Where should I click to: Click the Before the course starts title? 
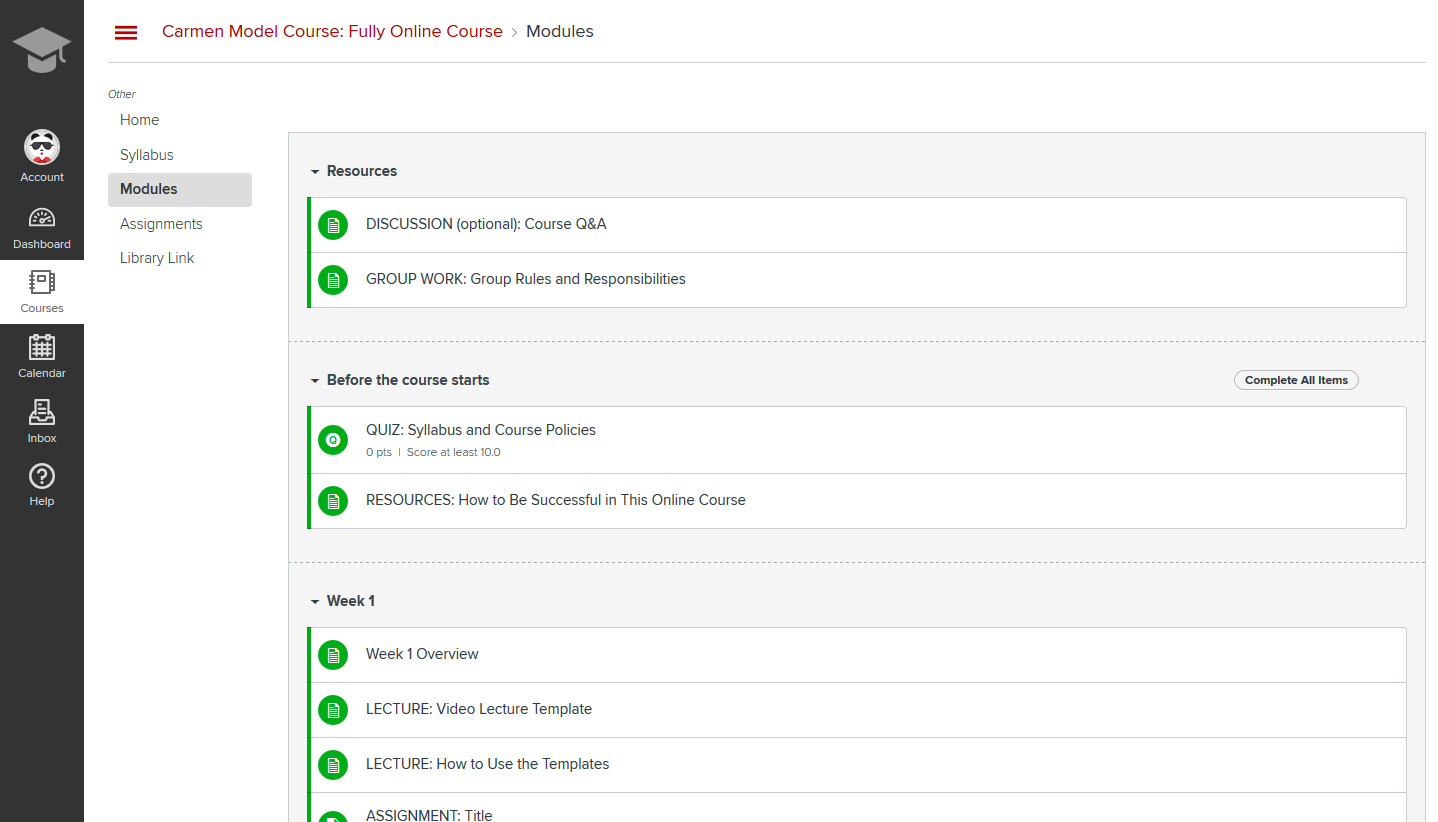click(x=408, y=380)
